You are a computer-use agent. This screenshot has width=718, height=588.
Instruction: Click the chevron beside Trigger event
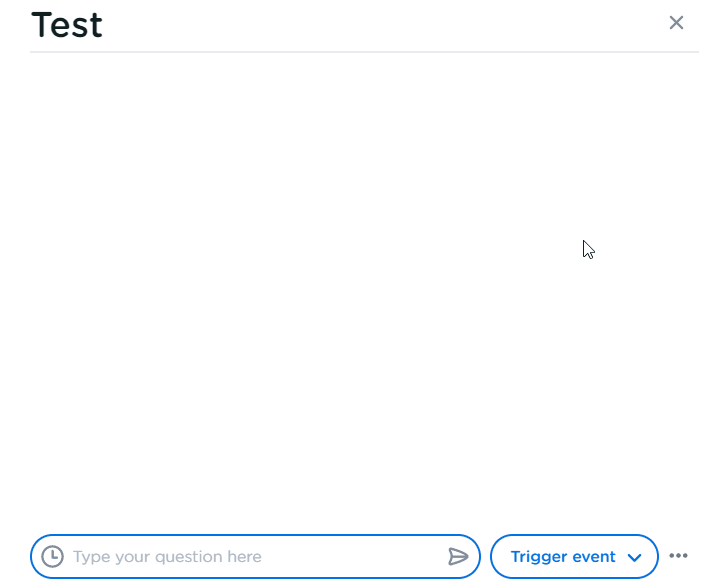(634, 558)
